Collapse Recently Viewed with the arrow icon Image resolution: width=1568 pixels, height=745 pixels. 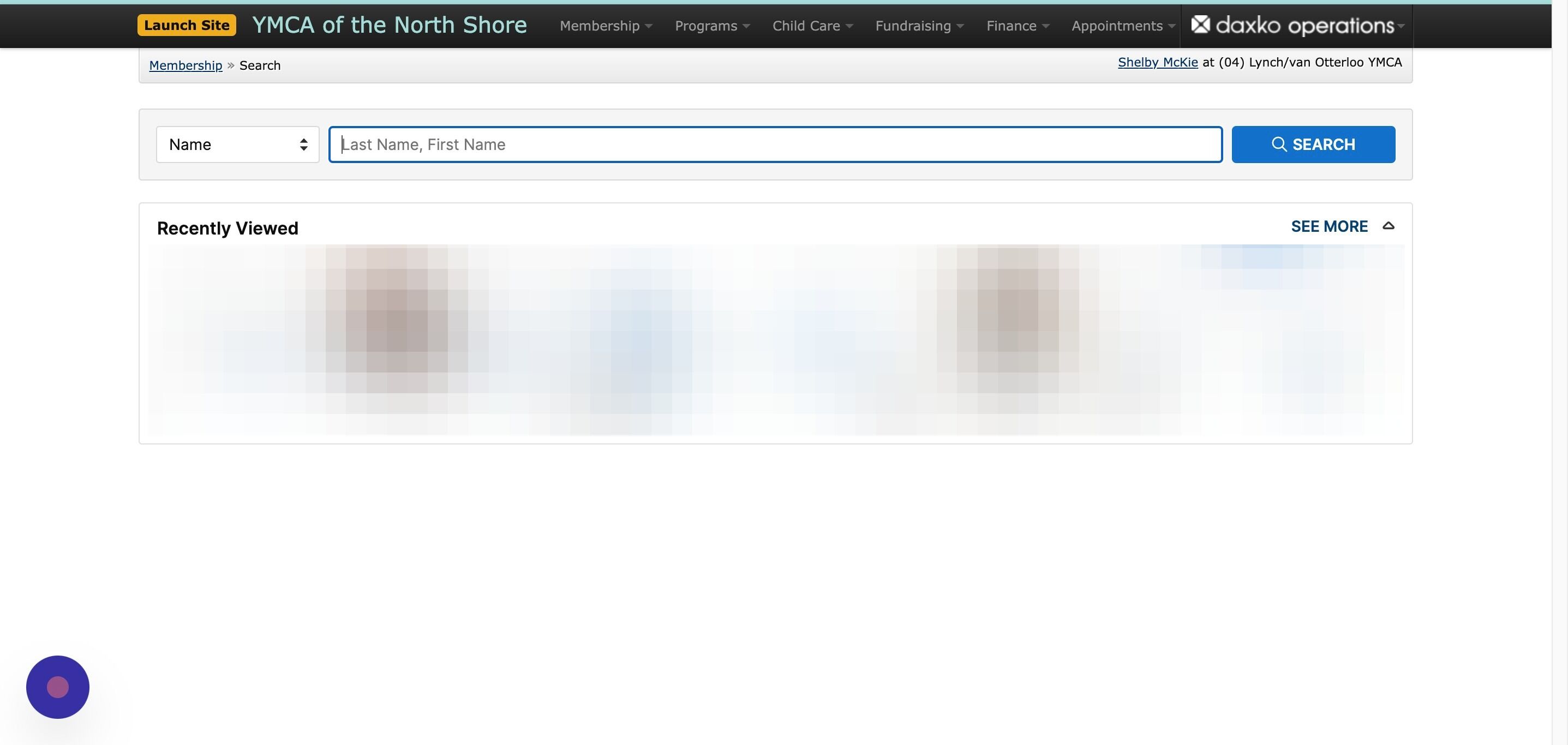pos(1389,226)
